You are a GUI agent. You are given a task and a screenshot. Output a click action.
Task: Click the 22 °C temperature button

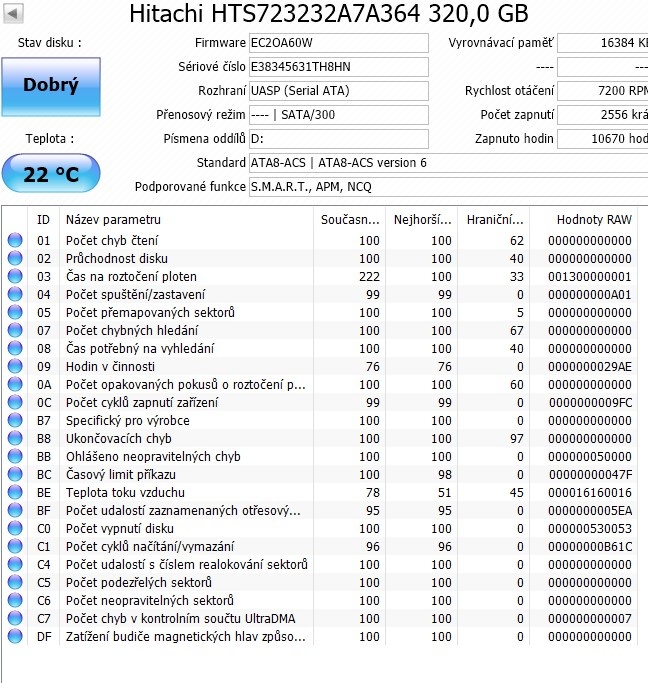click(x=50, y=174)
